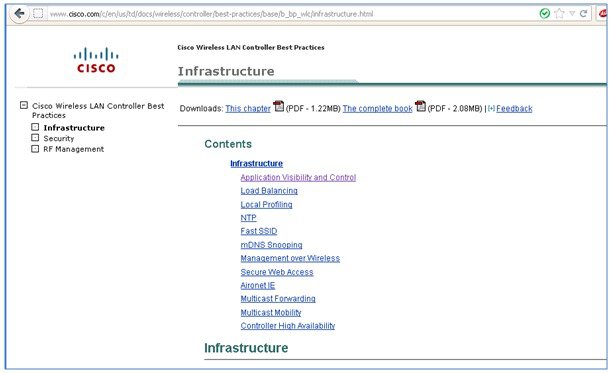This screenshot has height=373, width=611.
Task: Click the bottom green Infrastructure section heading
Action: [x=246, y=348]
